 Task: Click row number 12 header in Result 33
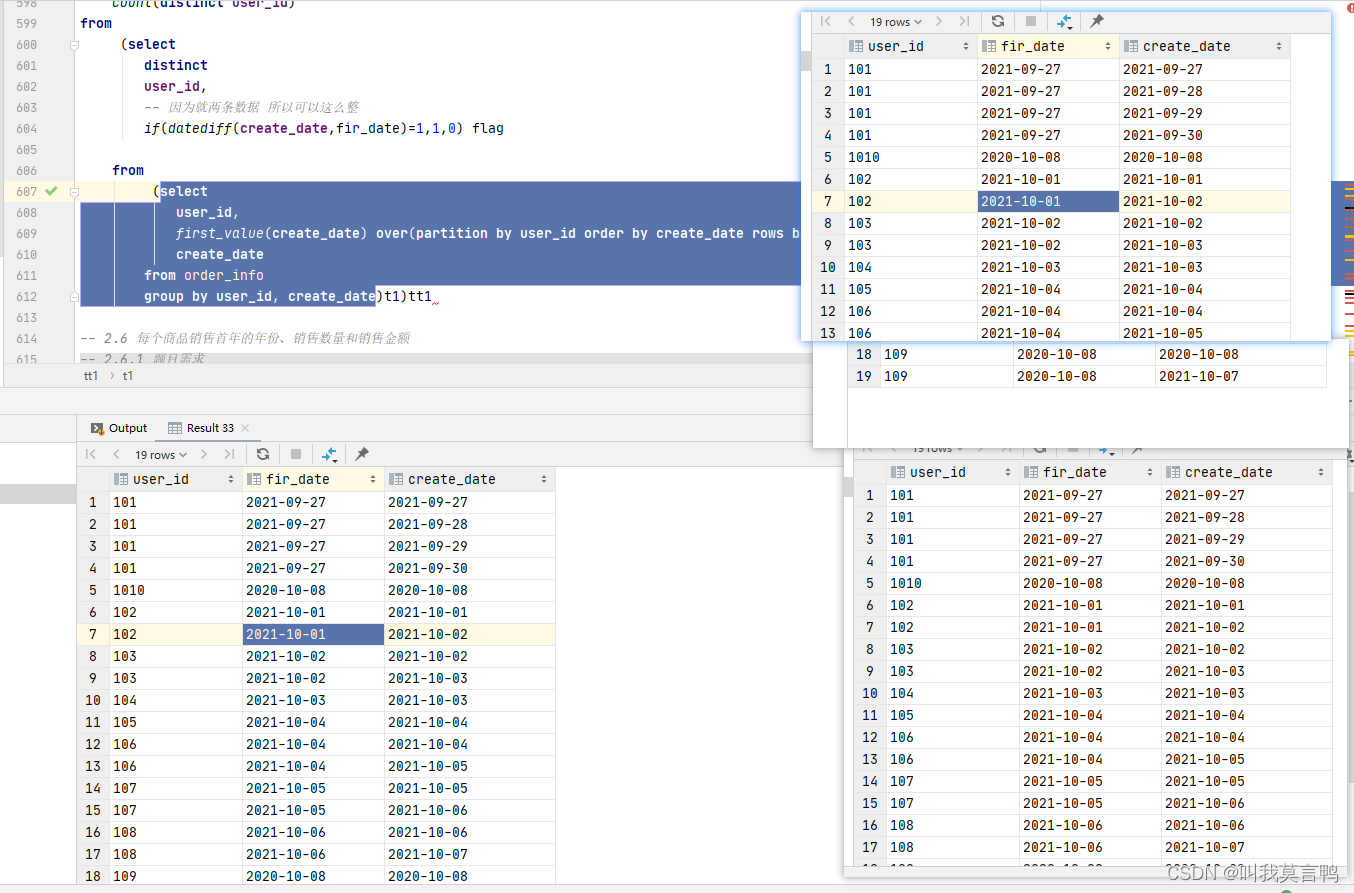pyautogui.click(x=93, y=744)
